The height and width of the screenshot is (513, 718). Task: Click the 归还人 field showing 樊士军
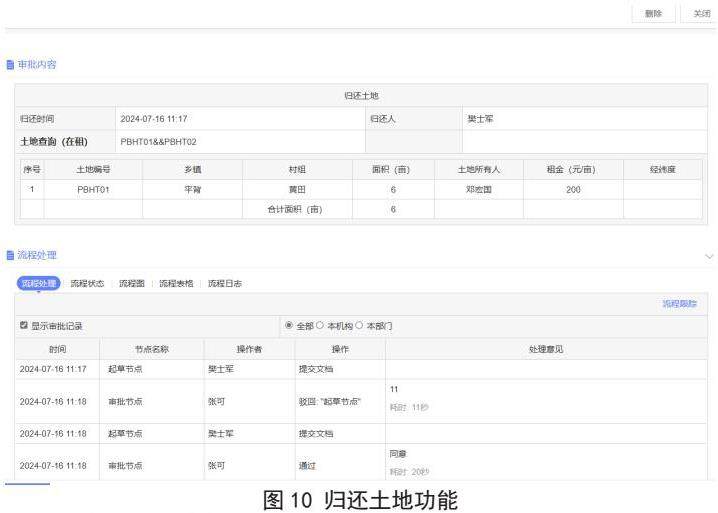583,119
